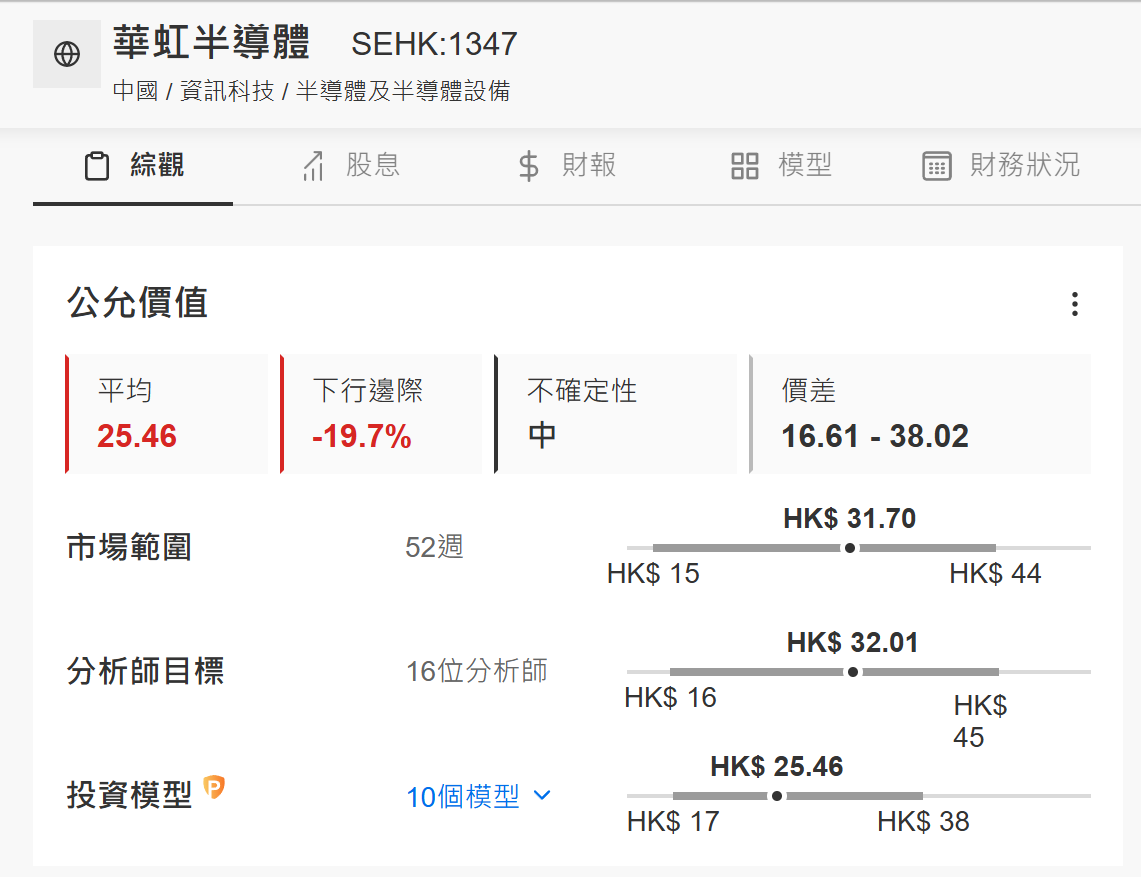Click the dollar icon of 財報 tab
The image size is (1141, 877).
click(x=529, y=166)
